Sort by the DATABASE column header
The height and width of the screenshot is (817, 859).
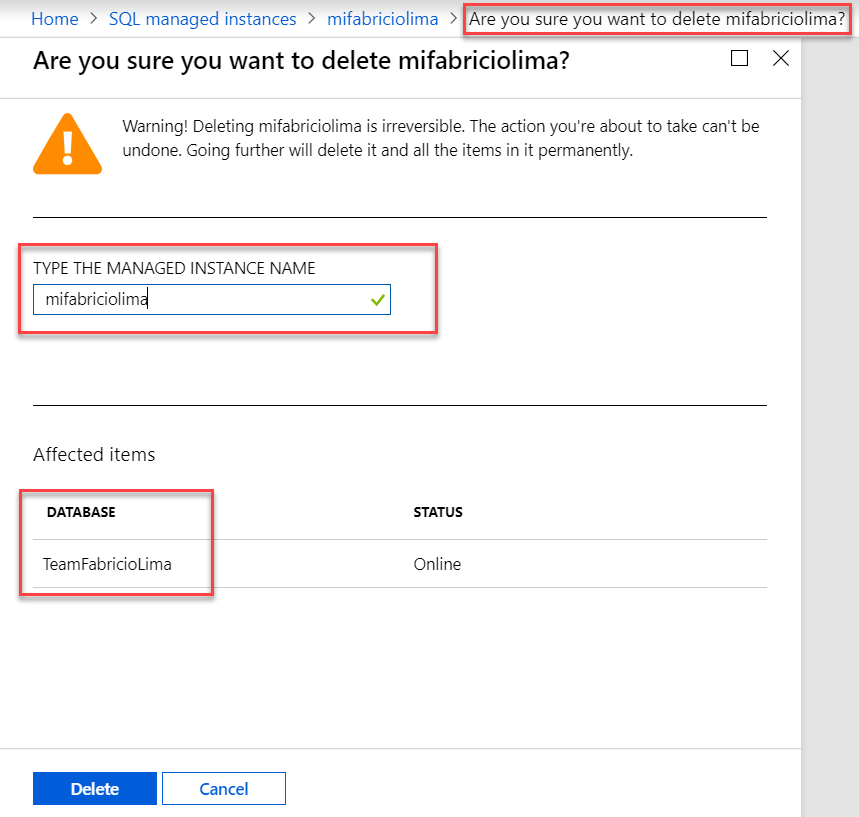coord(81,513)
